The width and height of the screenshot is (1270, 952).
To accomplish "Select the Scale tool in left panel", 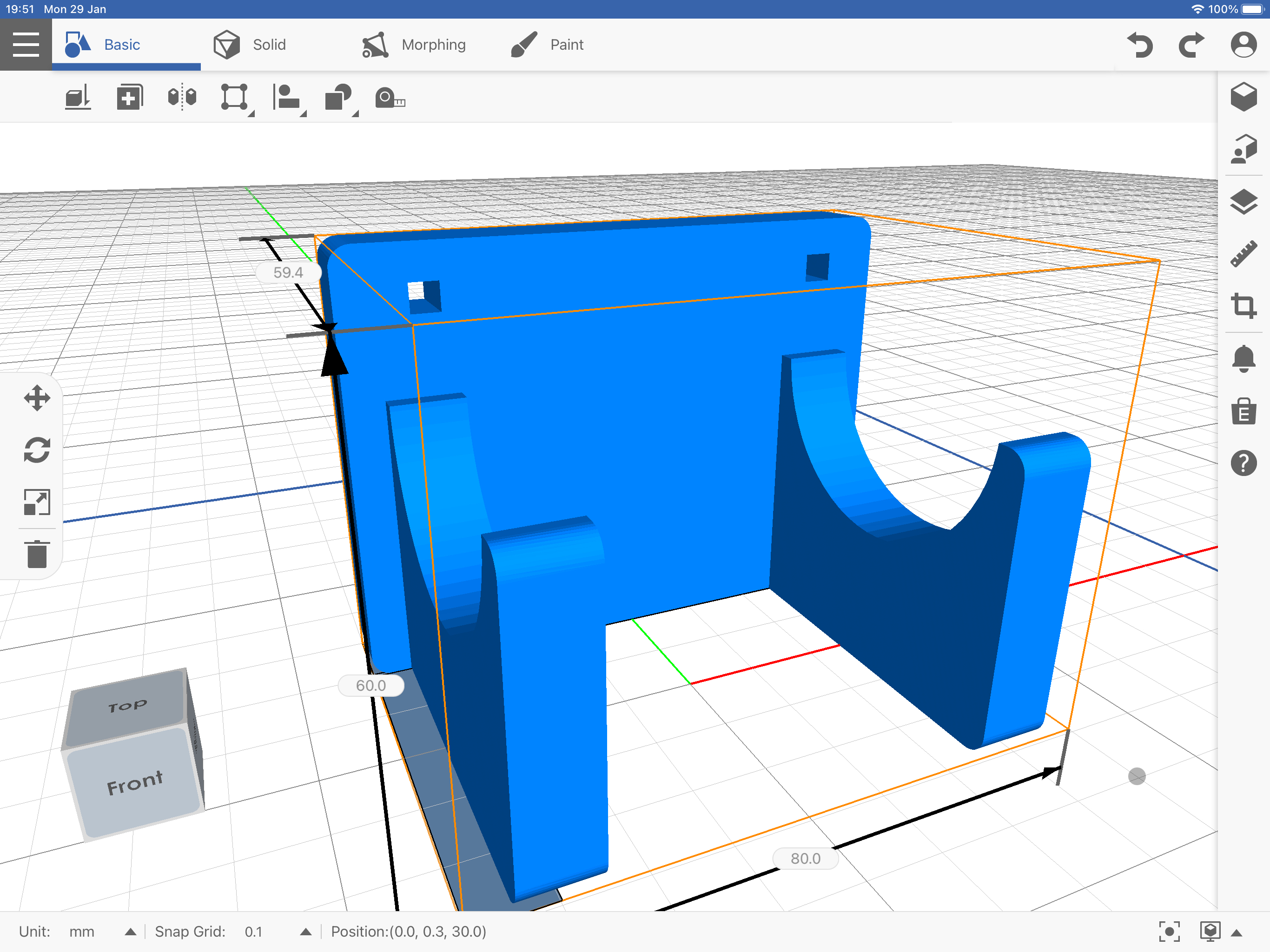I will (x=37, y=501).
